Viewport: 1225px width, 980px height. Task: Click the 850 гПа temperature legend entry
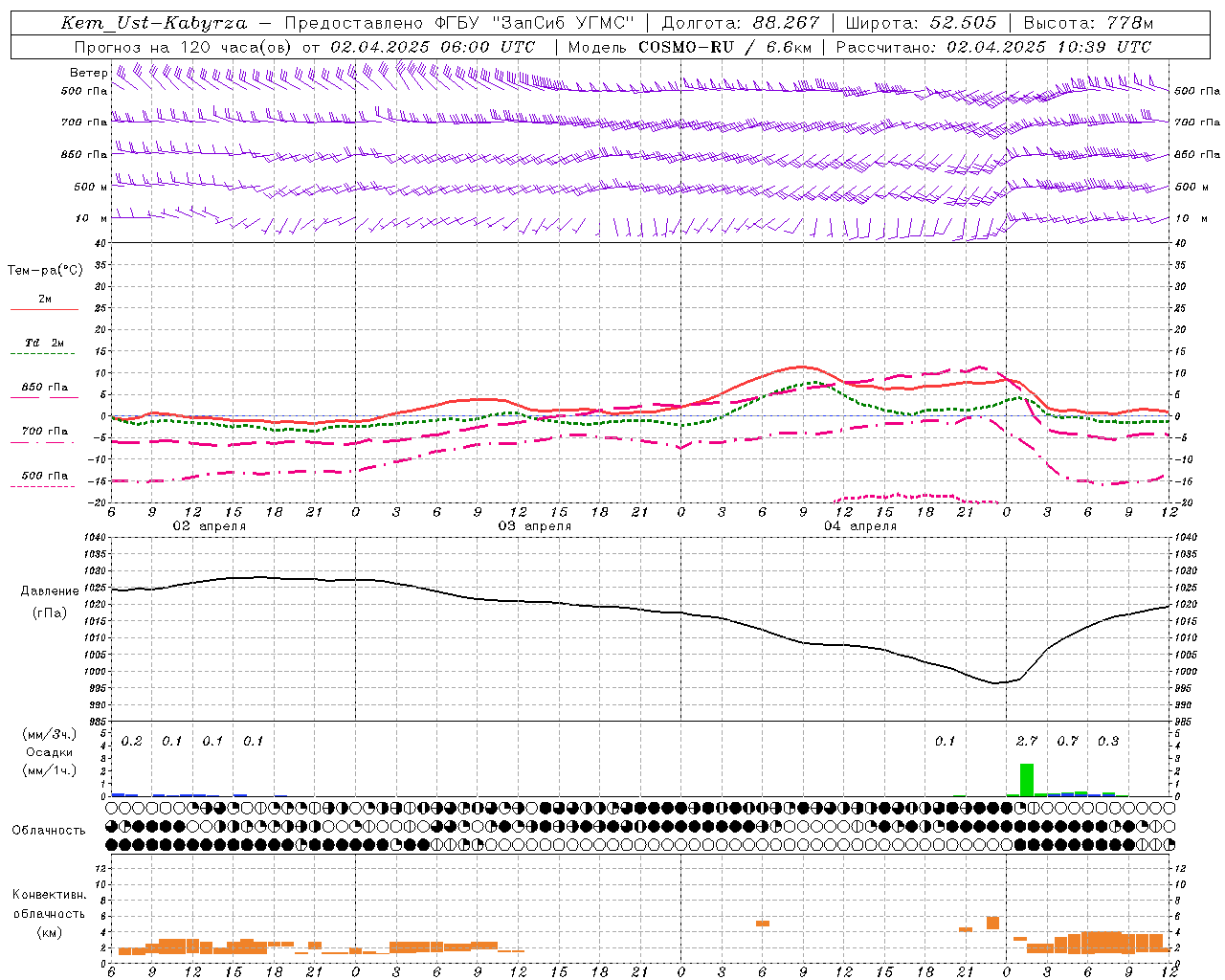point(45,388)
